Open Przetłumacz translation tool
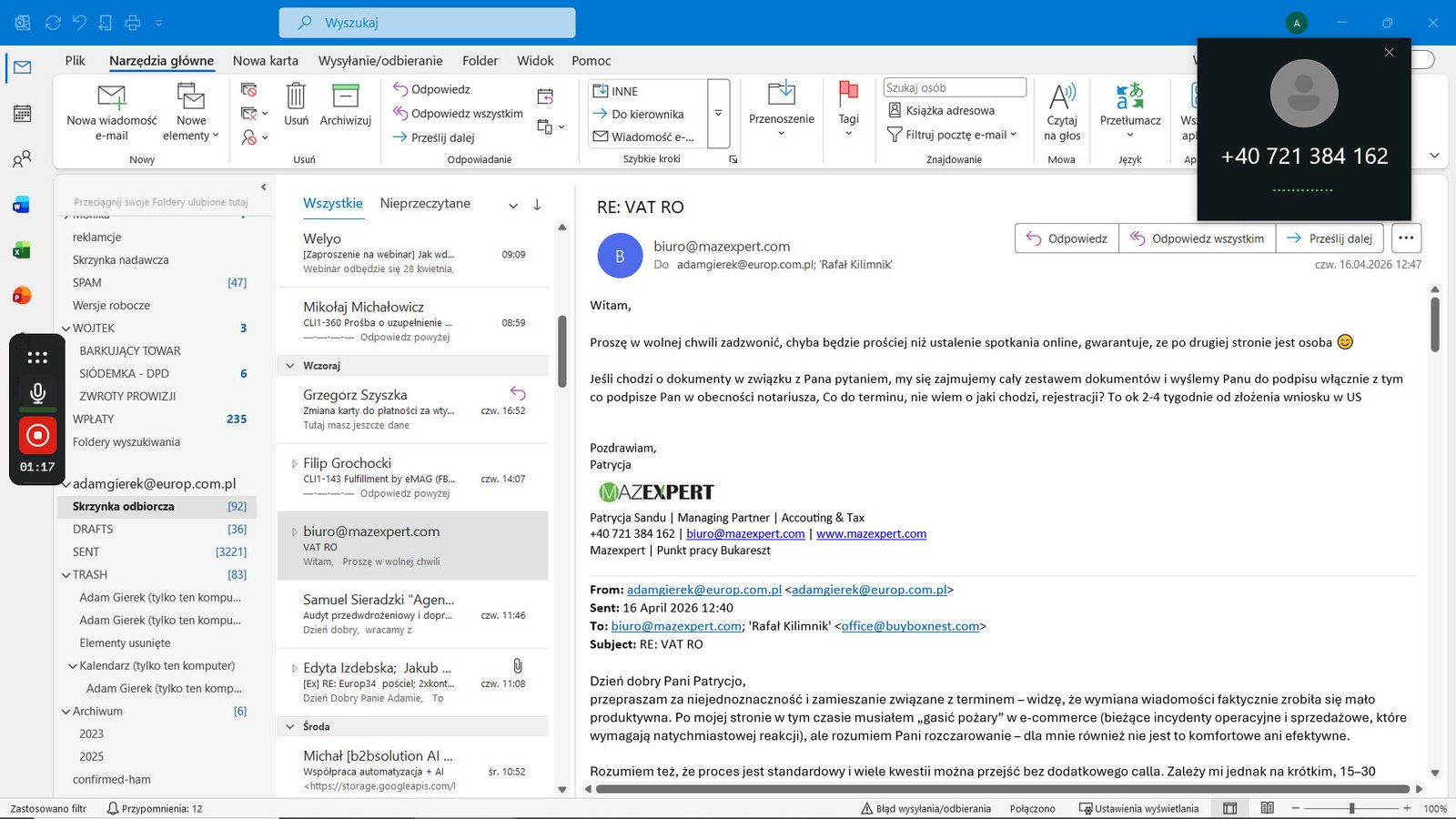This screenshot has width=1456, height=819. (x=1130, y=110)
